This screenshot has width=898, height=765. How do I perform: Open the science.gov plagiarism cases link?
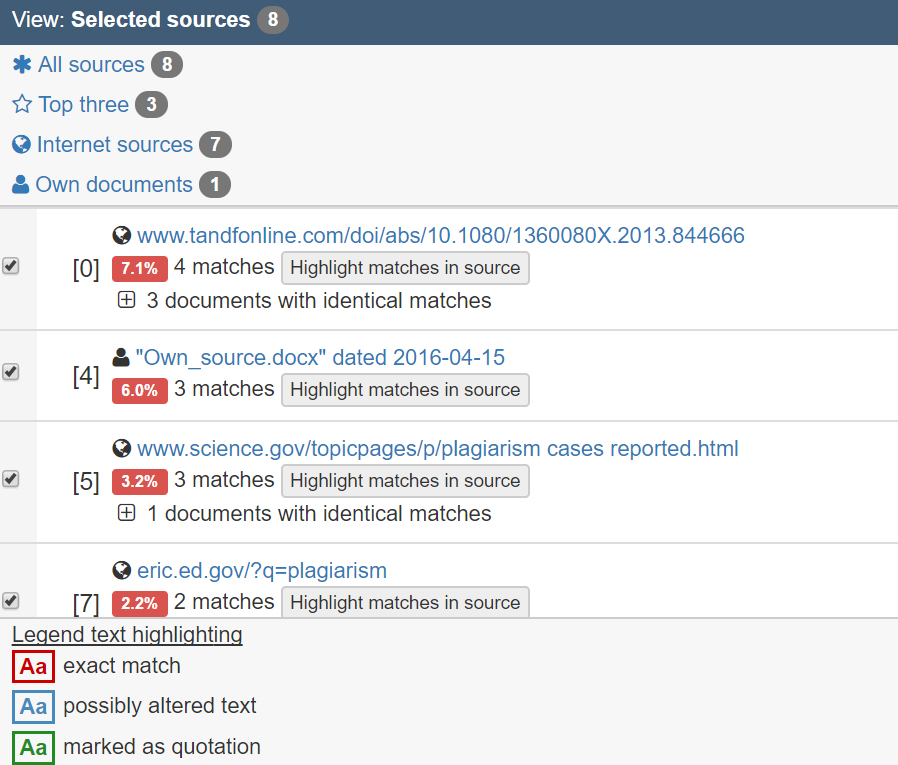point(438,448)
